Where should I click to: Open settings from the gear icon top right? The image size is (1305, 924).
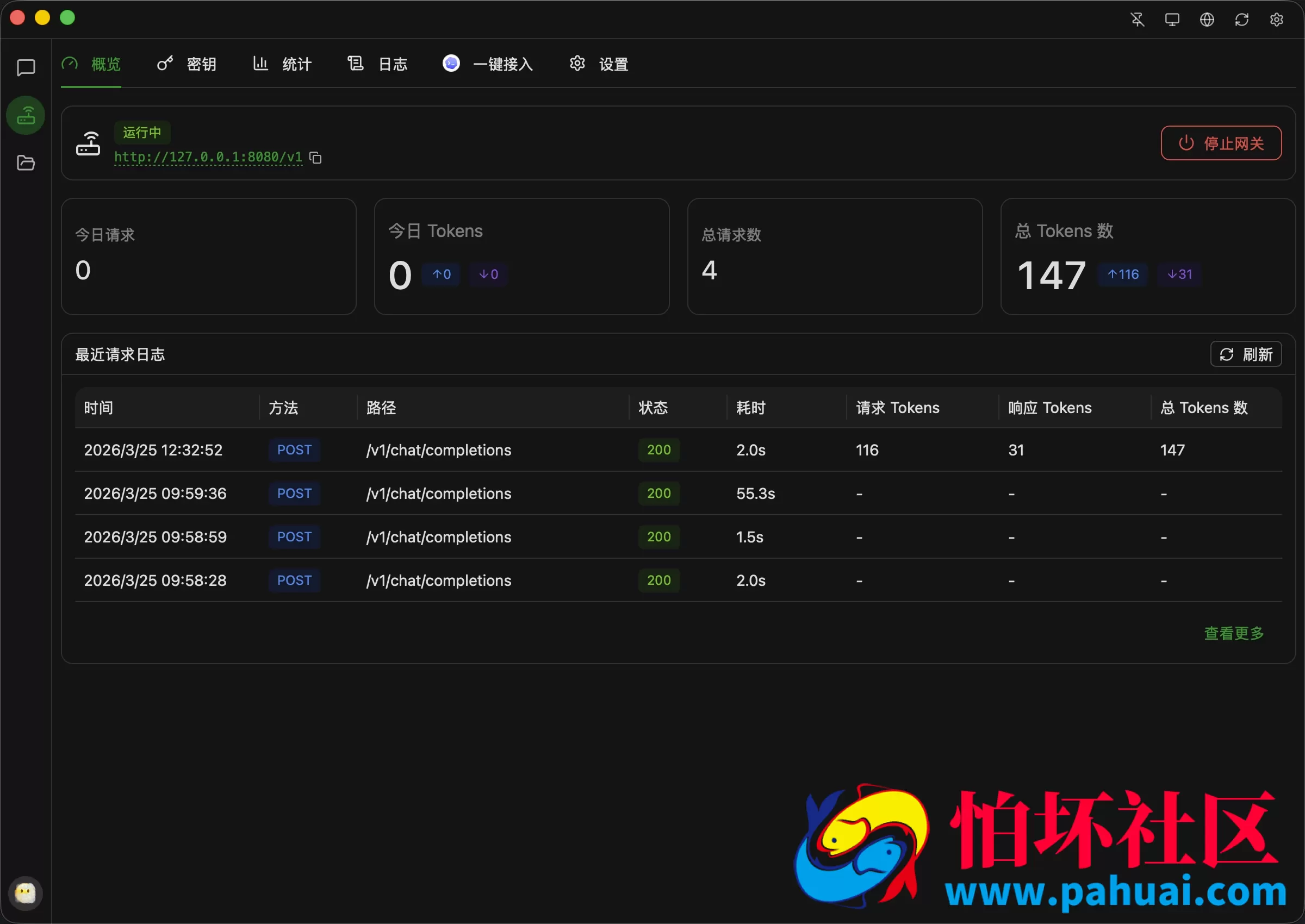(1277, 19)
